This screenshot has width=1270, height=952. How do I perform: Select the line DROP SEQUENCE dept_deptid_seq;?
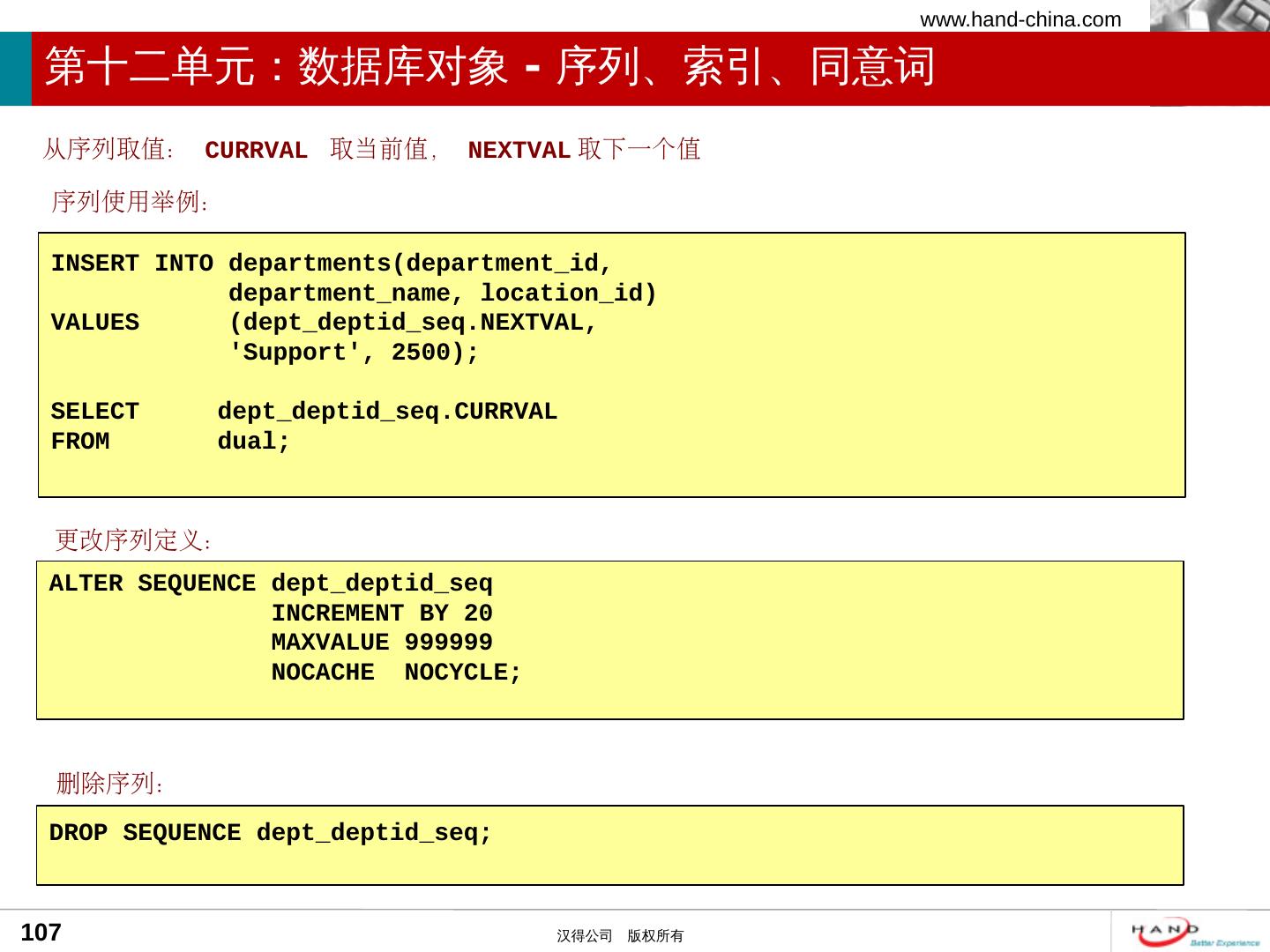(271, 834)
